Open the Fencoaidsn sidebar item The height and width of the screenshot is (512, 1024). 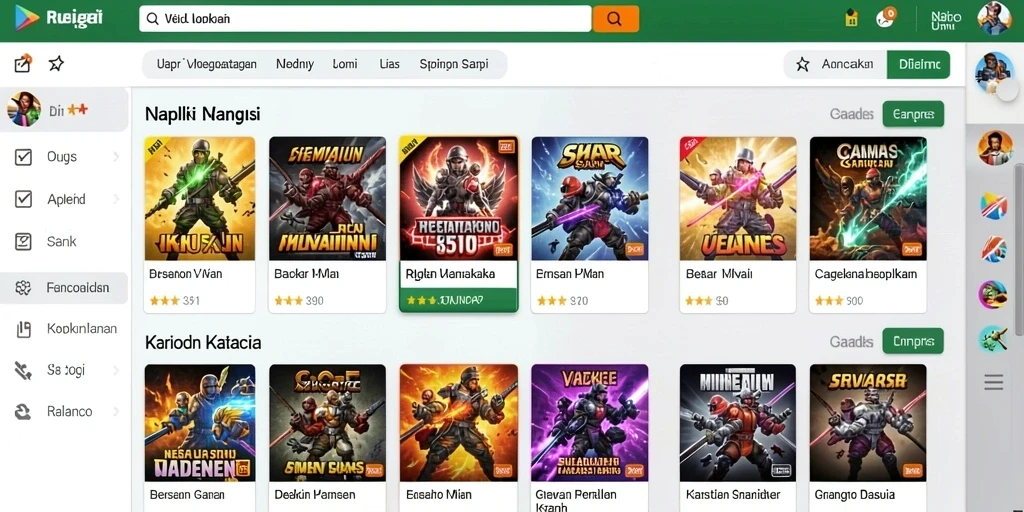click(x=64, y=288)
